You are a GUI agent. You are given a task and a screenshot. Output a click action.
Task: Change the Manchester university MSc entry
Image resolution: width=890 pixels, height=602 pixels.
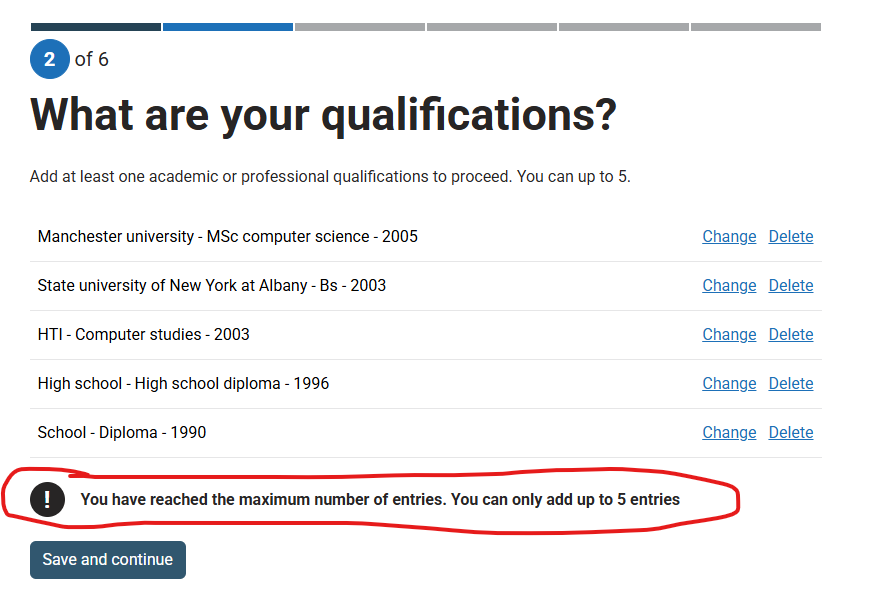tap(729, 237)
